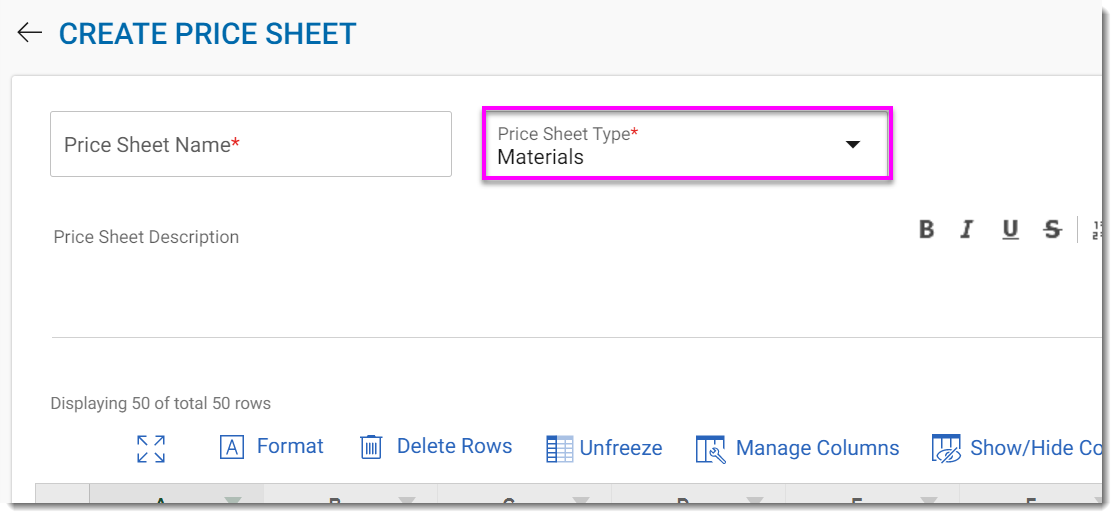The height and width of the screenshot is (518, 1117).
Task: Click the Delete Rows text label
Action: pos(454,446)
